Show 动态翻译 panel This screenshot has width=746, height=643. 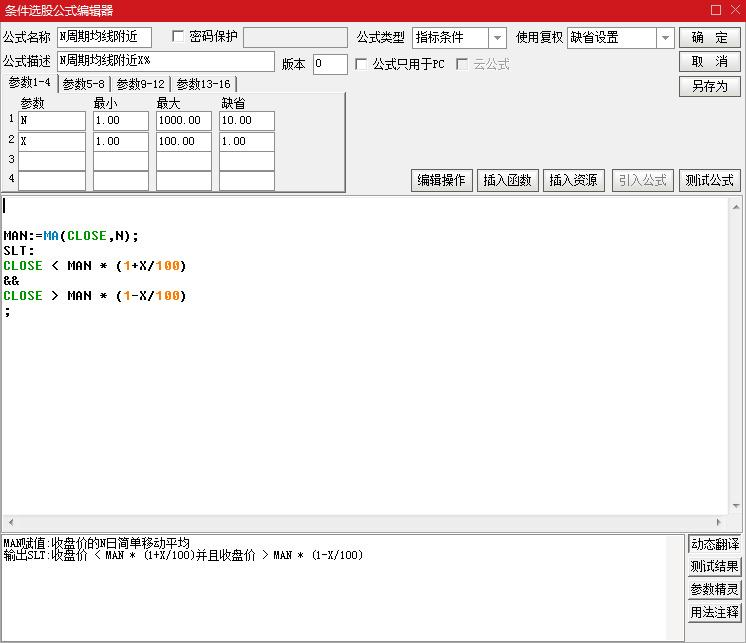point(714,544)
